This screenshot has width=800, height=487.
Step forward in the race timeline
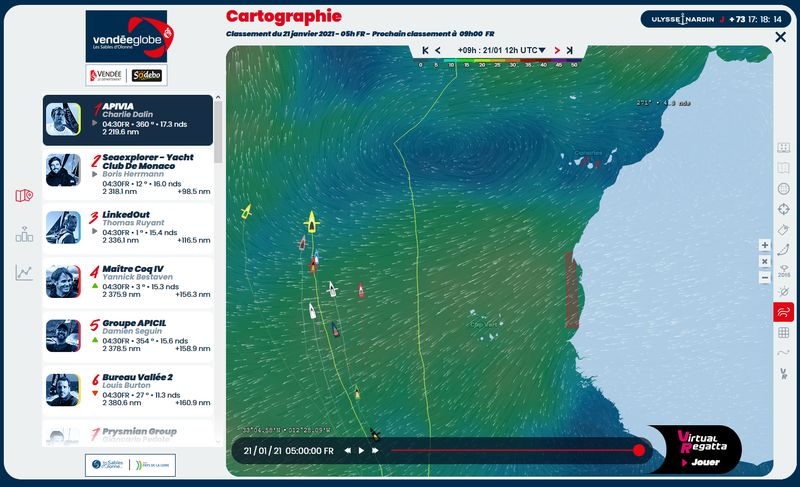tap(375, 450)
